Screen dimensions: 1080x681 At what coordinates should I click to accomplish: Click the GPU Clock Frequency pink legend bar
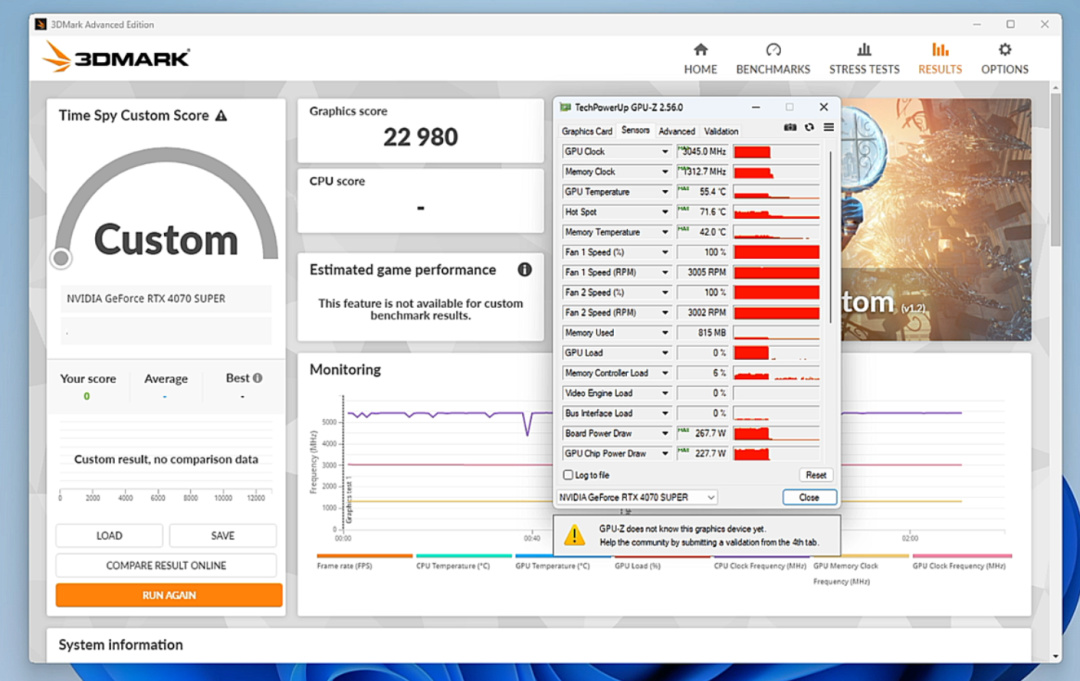[962, 556]
